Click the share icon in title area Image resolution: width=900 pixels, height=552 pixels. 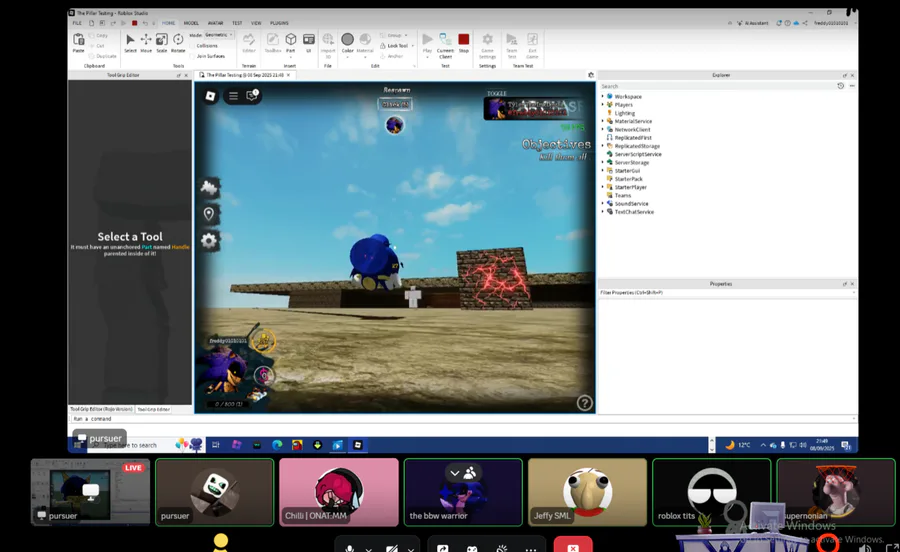tap(805, 23)
